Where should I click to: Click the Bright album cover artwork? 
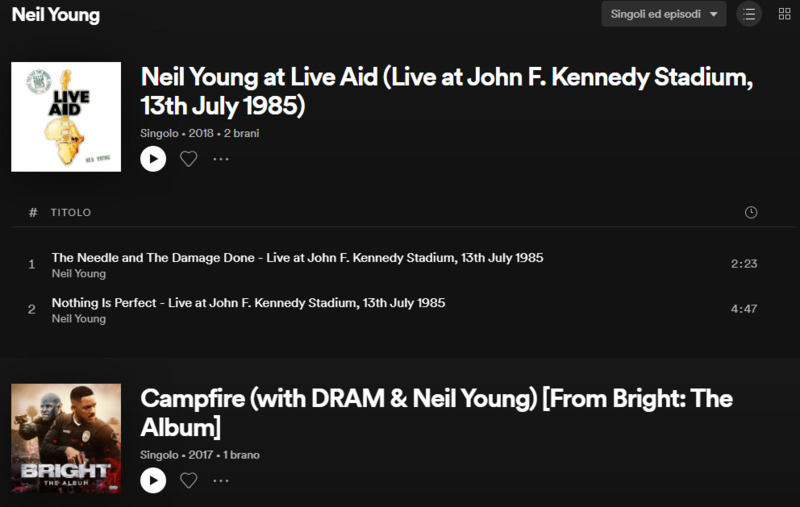(66, 439)
